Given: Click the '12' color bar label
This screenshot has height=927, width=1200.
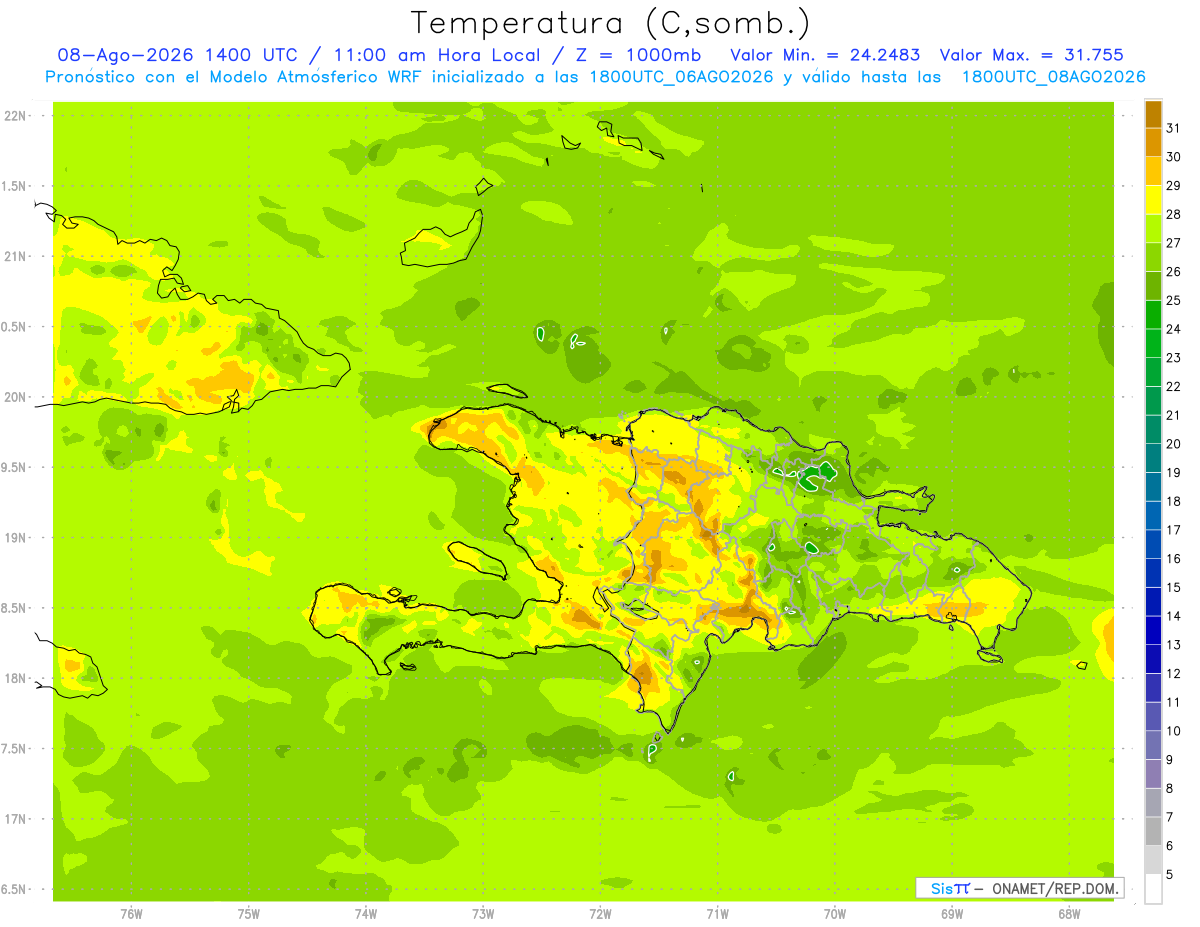Looking at the screenshot, I should click(1174, 674).
